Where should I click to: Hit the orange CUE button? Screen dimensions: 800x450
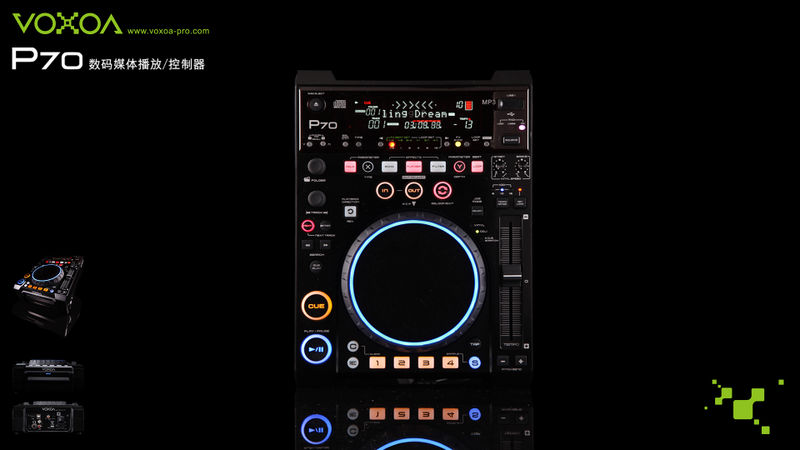[316, 306]
